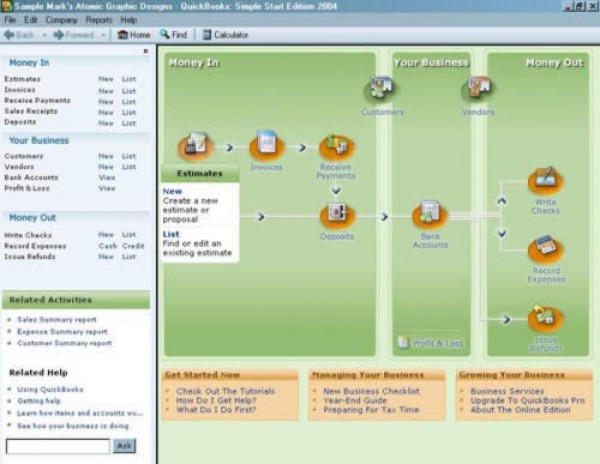Open Profit & Loss in Your Business panel

[x=430, y=343]
